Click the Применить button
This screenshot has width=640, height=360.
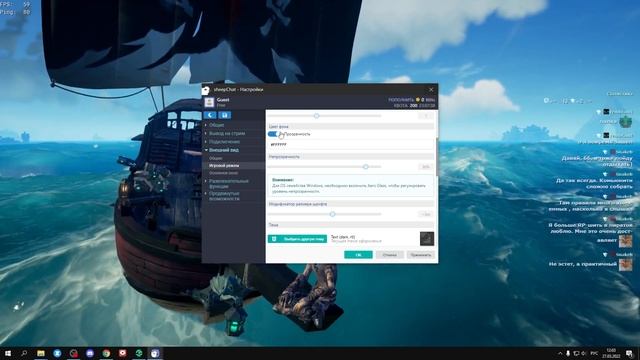point(421,255)
